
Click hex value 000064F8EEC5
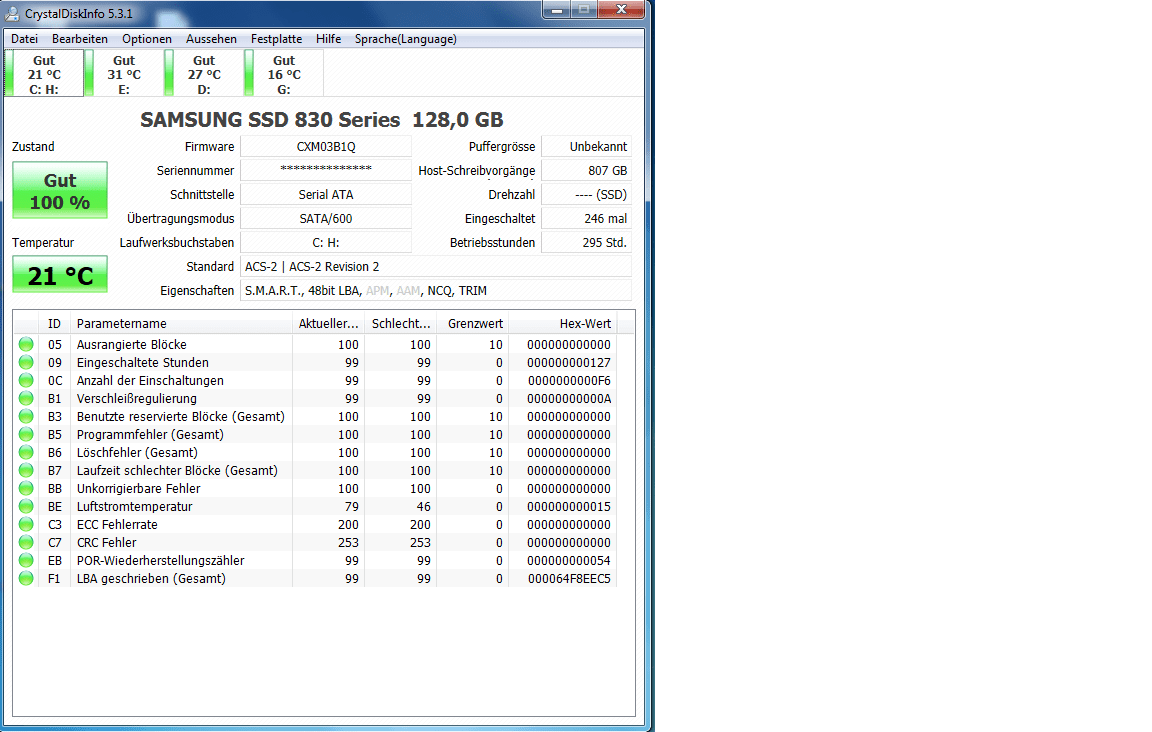(569, 578)
